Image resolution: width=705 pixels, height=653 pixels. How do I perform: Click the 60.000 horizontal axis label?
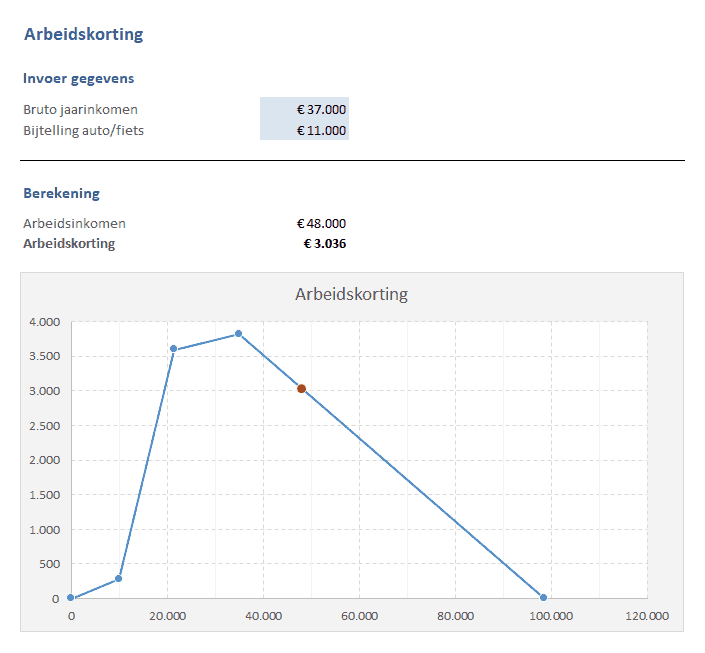point(359,616)
